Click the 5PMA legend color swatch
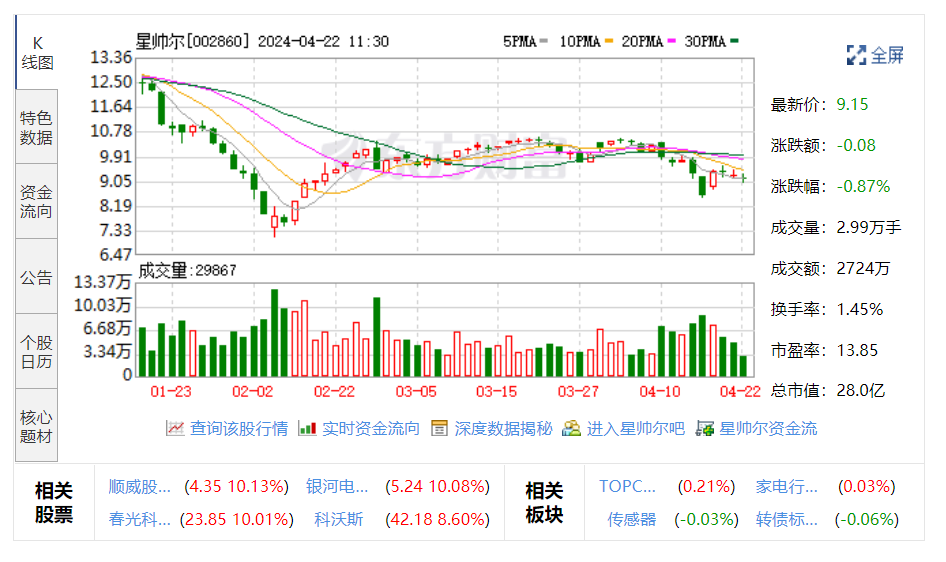 pos(545,42)
